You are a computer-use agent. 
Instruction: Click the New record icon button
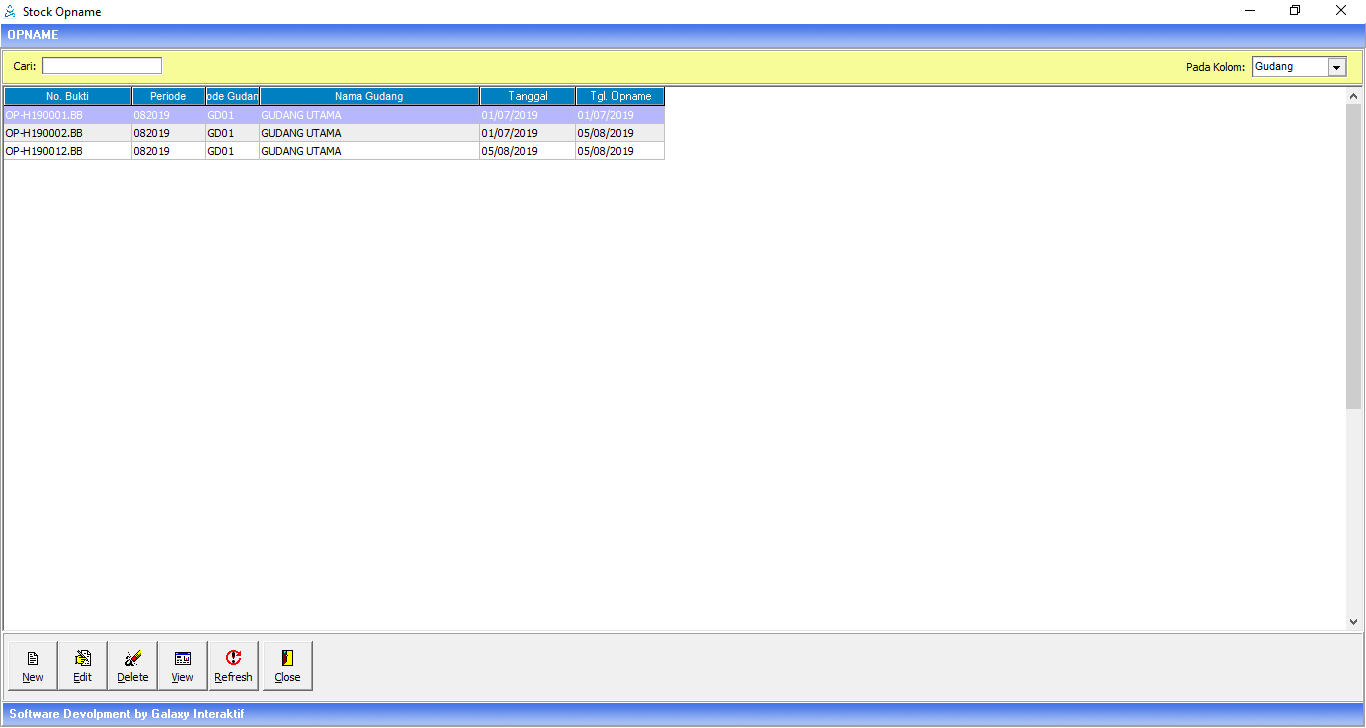pos(33,666)
